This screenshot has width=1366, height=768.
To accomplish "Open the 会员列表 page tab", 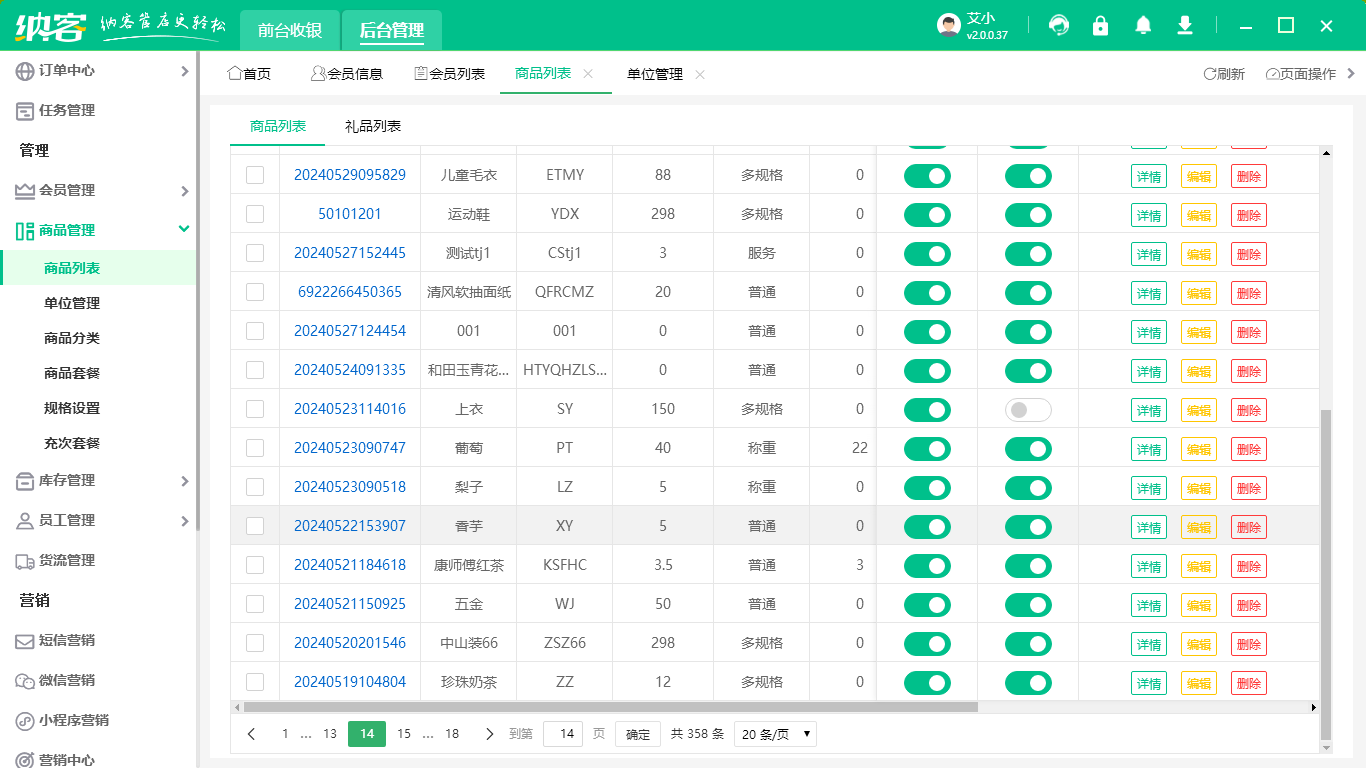I will coord(449,74).
